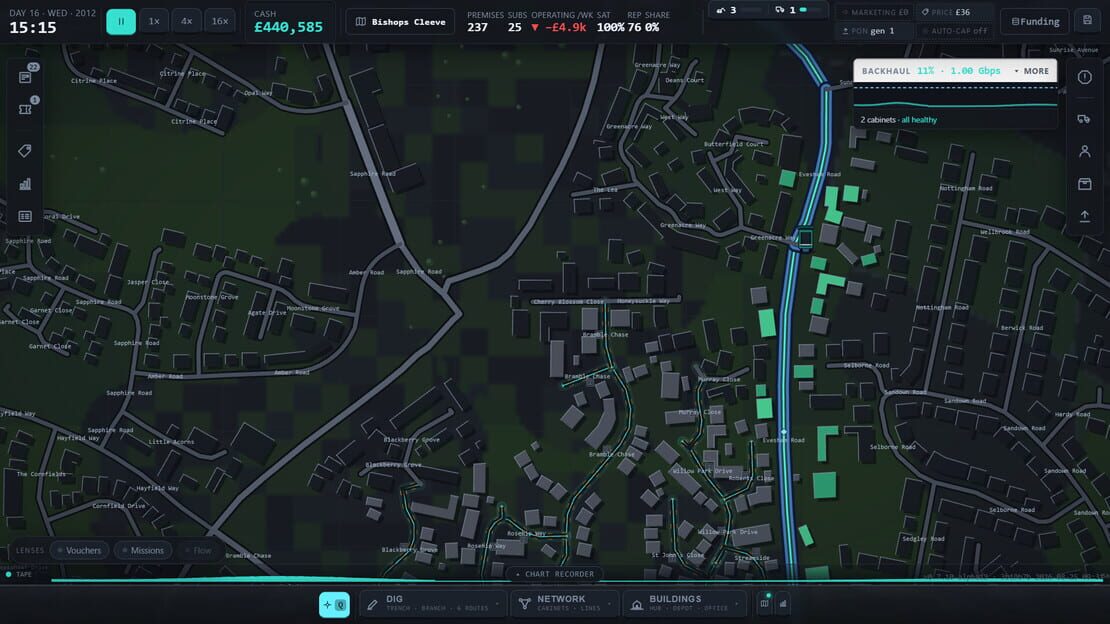1110x624 pixels.
Task: Set game speed to 16x
Action: coord(220,21)
